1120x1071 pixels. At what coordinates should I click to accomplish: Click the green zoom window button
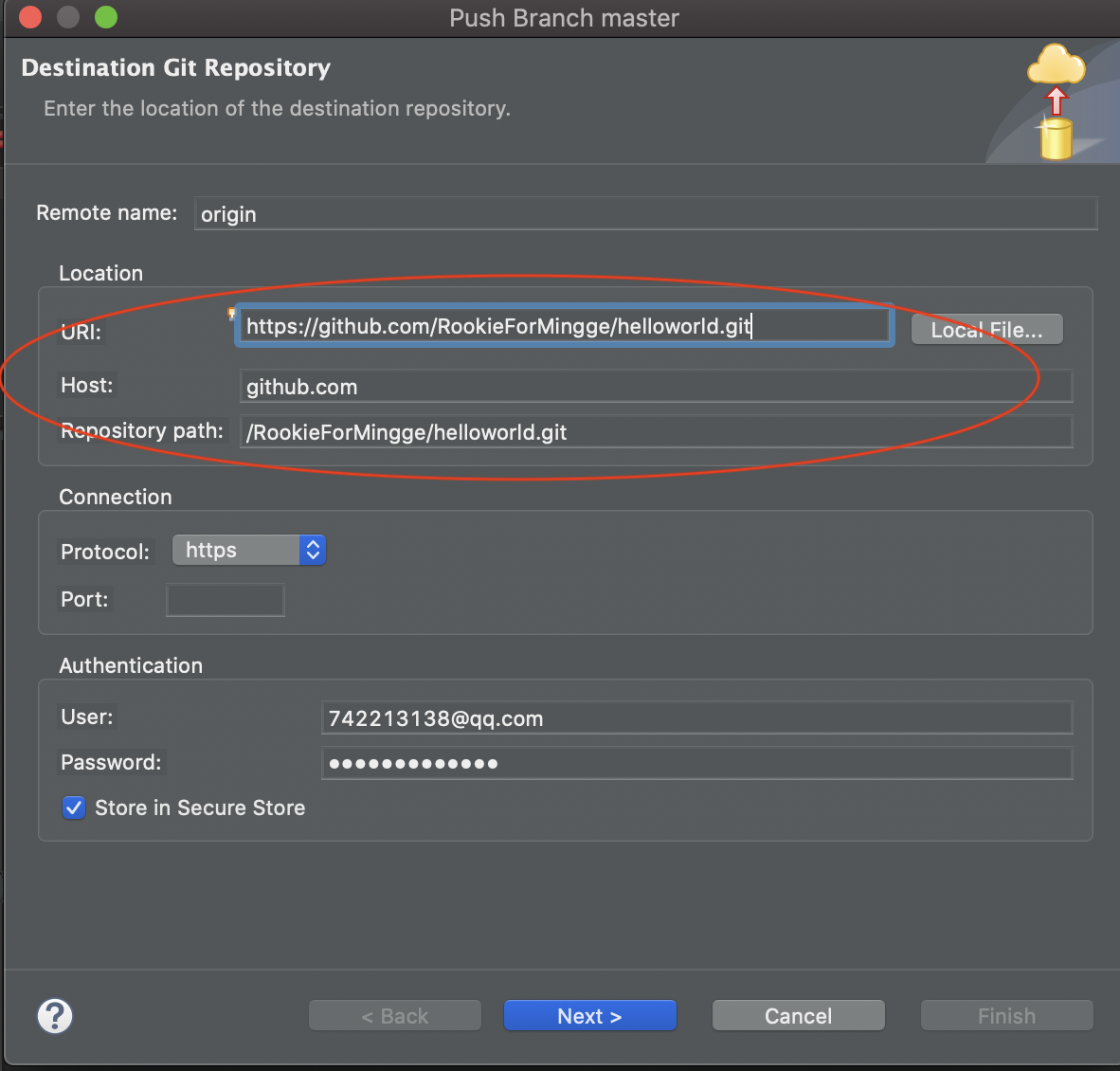coord(106,17)
